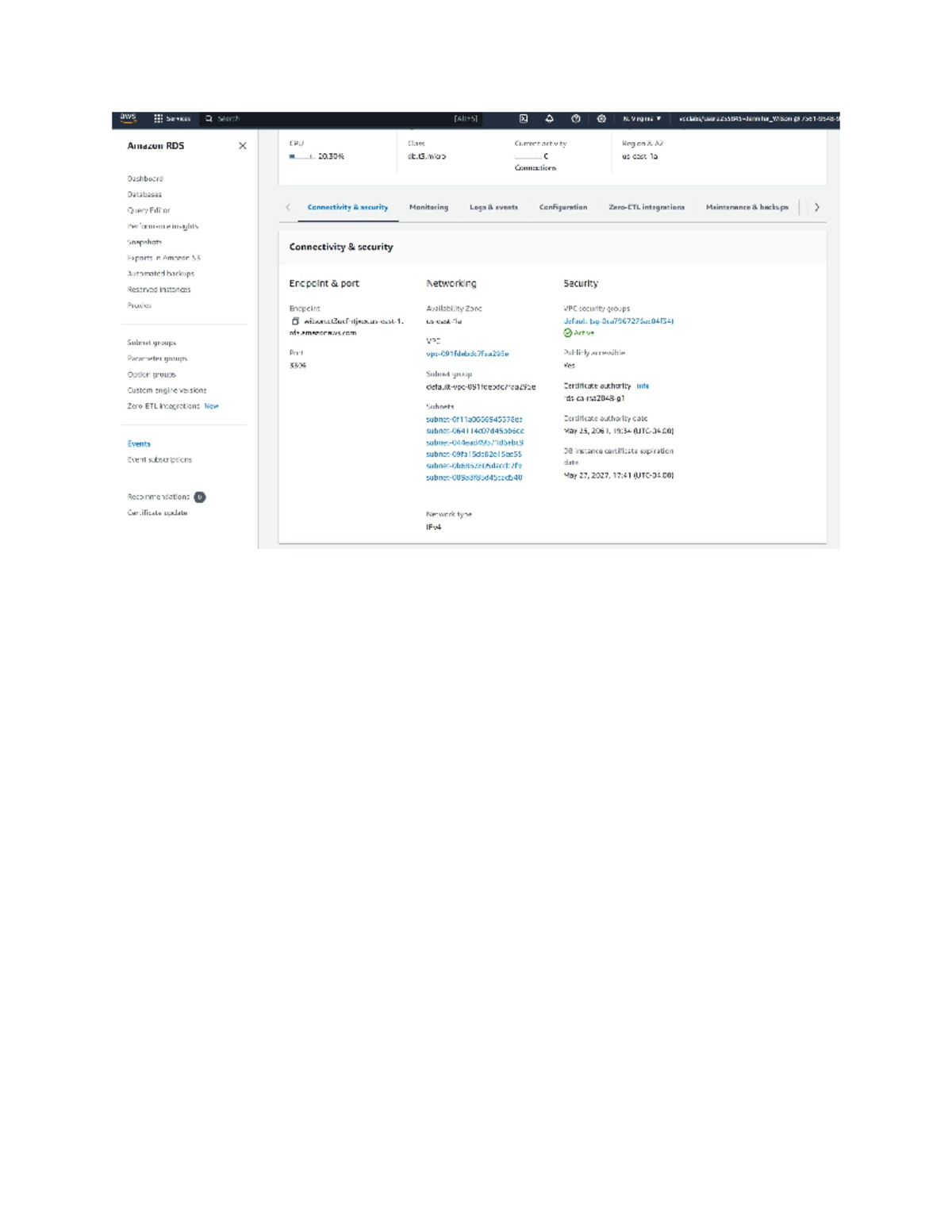The height and width of the screenshot is (1232, 952).
Task: Open the default VPC security group link
Action: 618,321
